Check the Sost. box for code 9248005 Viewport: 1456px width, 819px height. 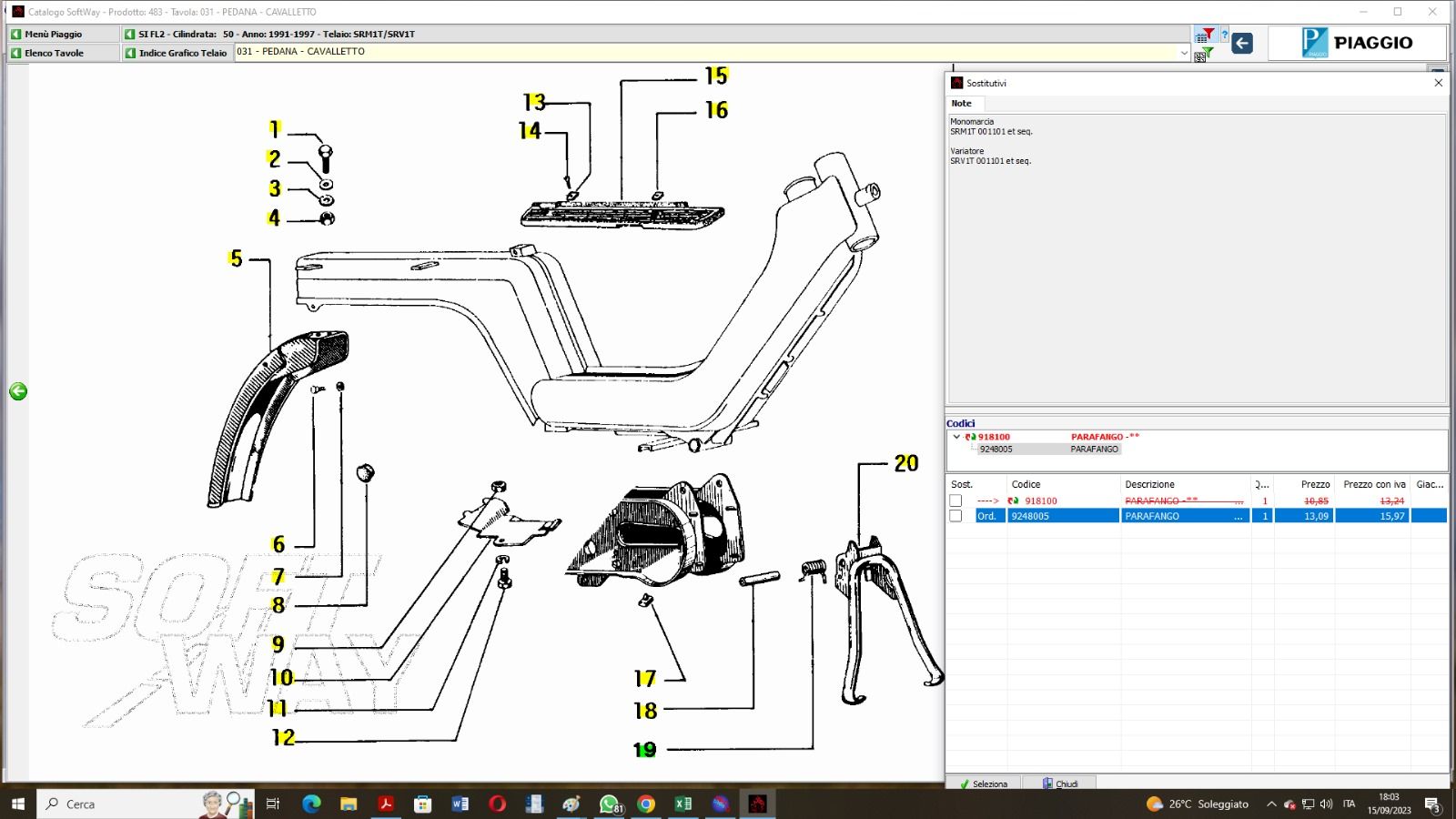955,516
